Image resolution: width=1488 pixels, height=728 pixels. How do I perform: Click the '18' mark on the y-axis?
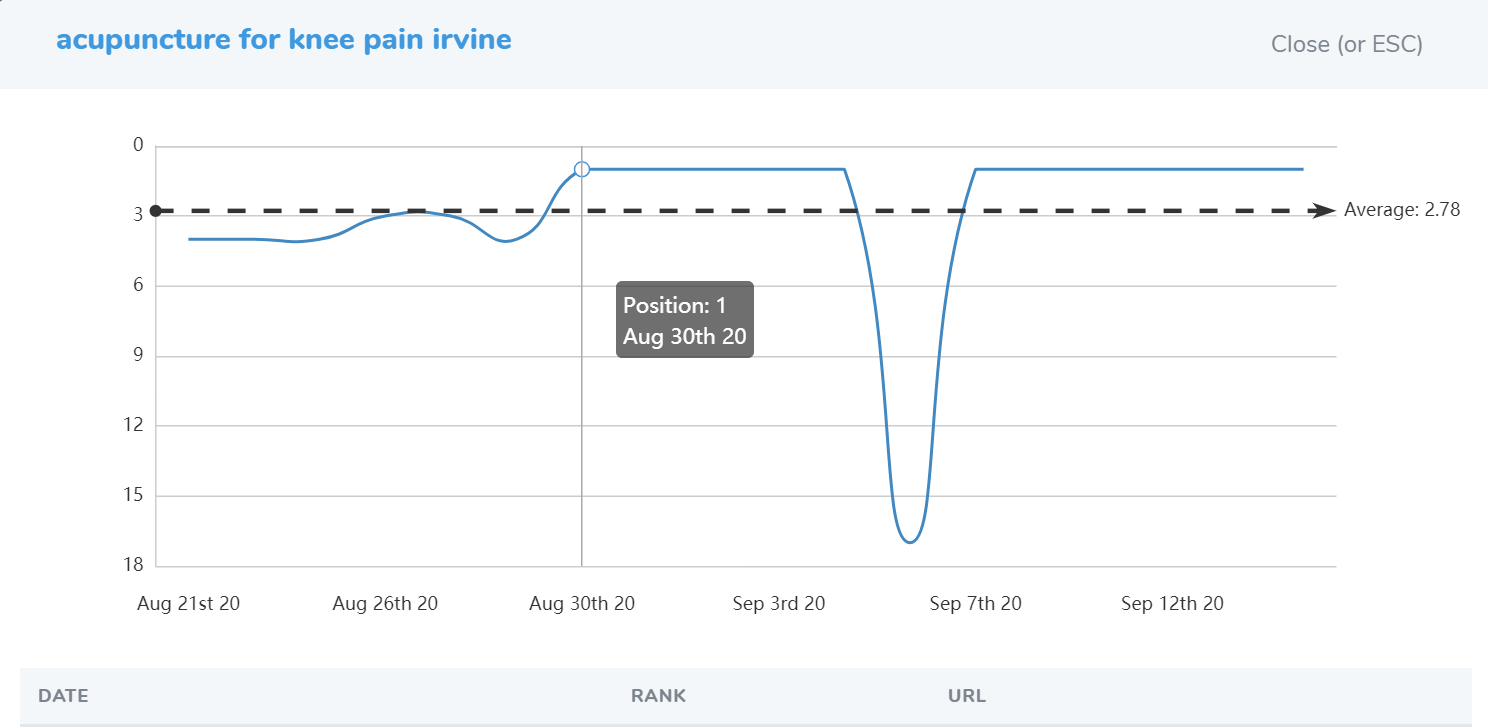[x=131, y=565]
